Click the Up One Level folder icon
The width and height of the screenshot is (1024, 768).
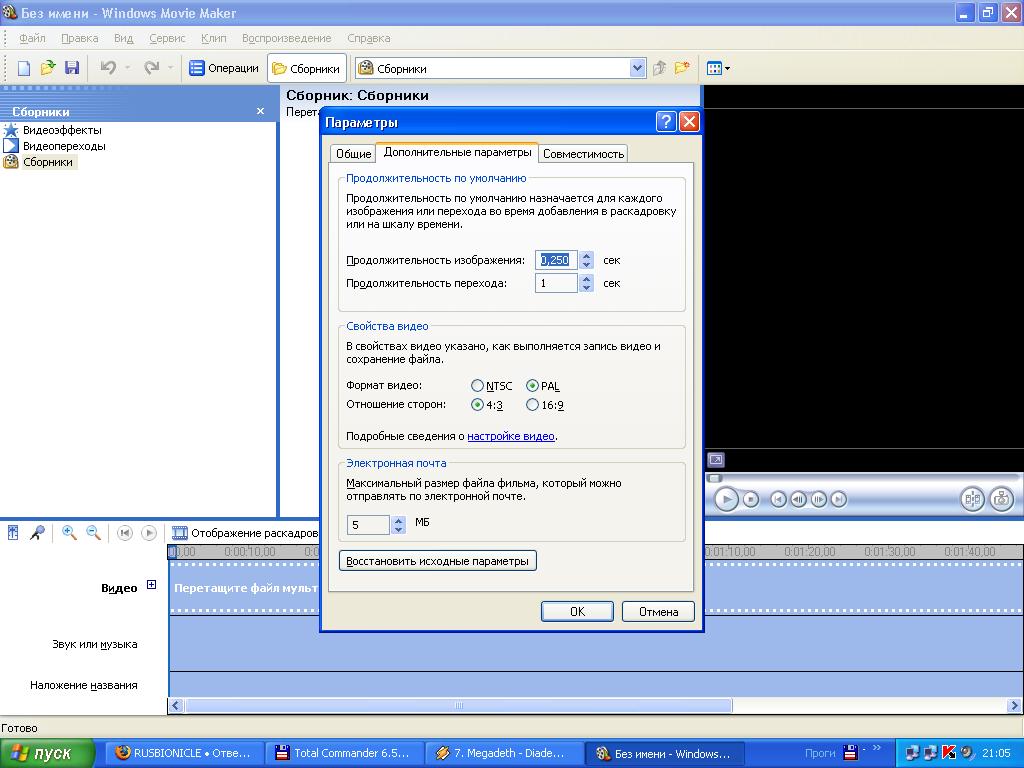[660, 68]
